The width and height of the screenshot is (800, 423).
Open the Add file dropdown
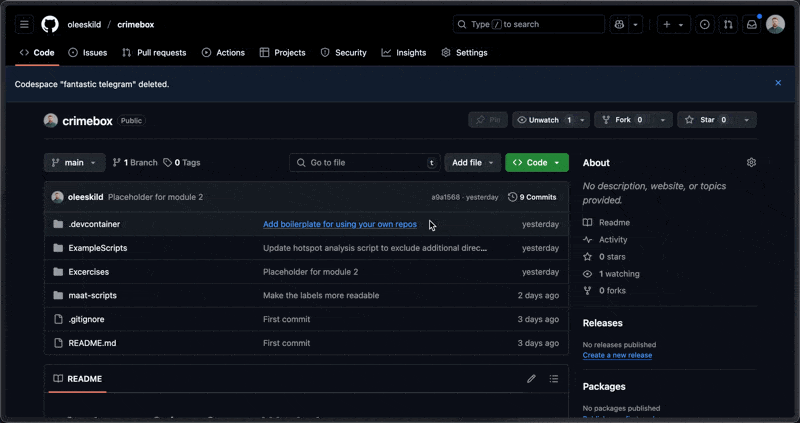pyautogui.click(x=473, y=162)
